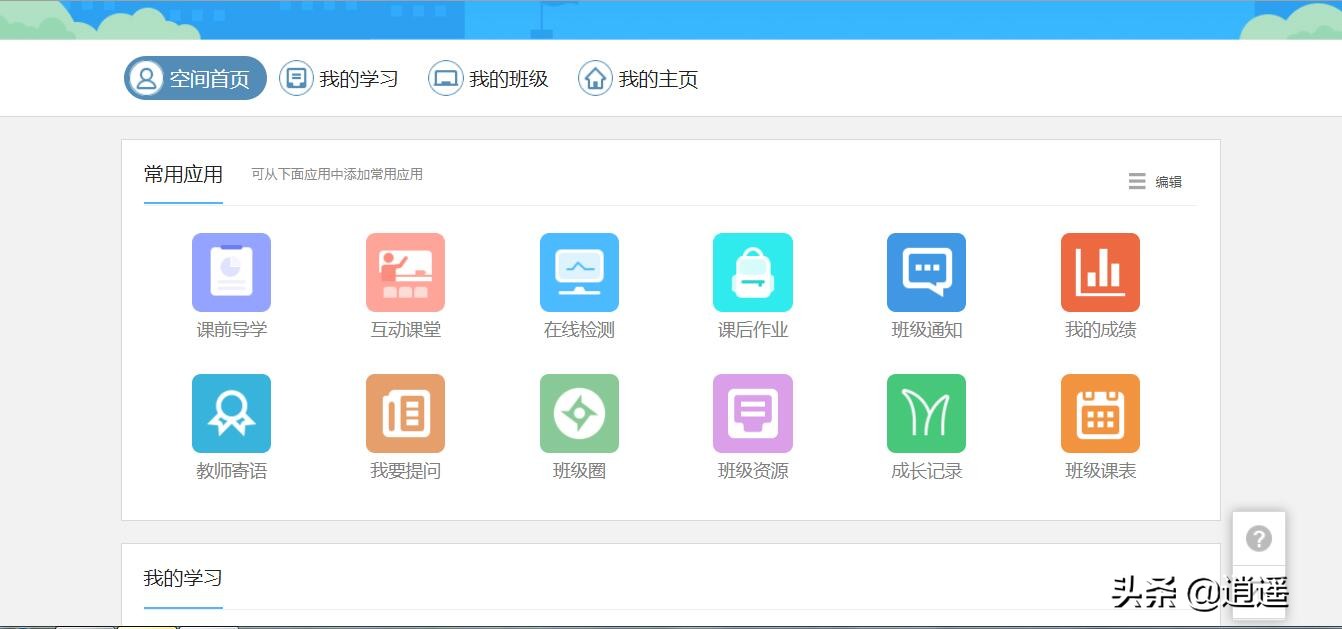
Task: Open 班级通知 class notifications
Action: (926, 271)
